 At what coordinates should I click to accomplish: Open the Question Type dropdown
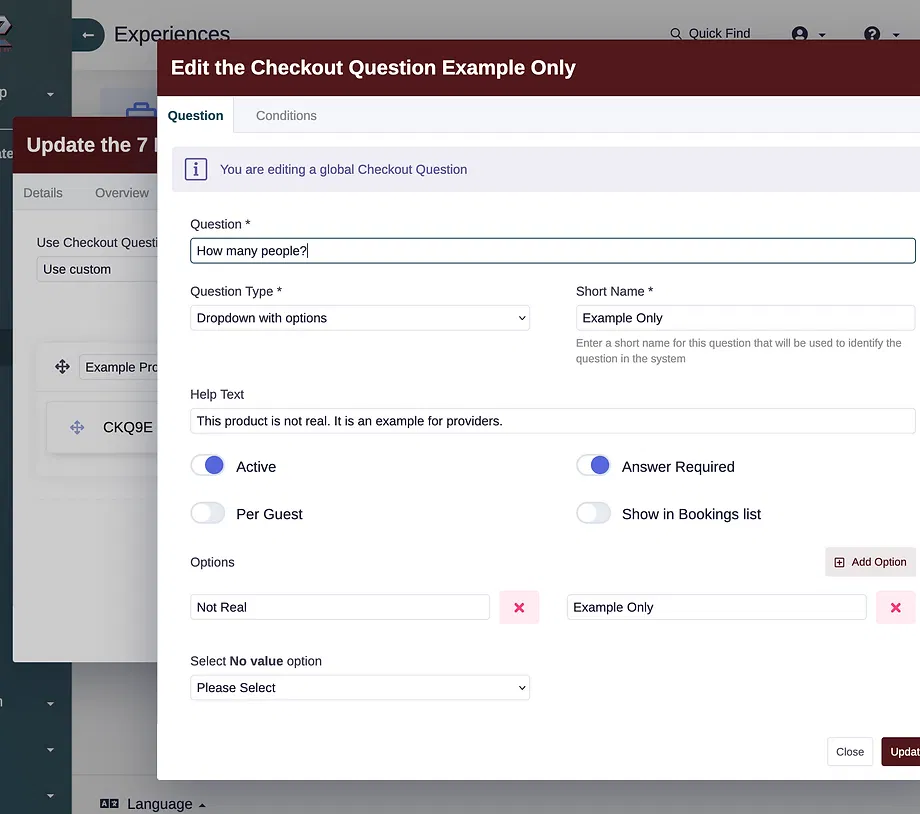coord(360,318)
